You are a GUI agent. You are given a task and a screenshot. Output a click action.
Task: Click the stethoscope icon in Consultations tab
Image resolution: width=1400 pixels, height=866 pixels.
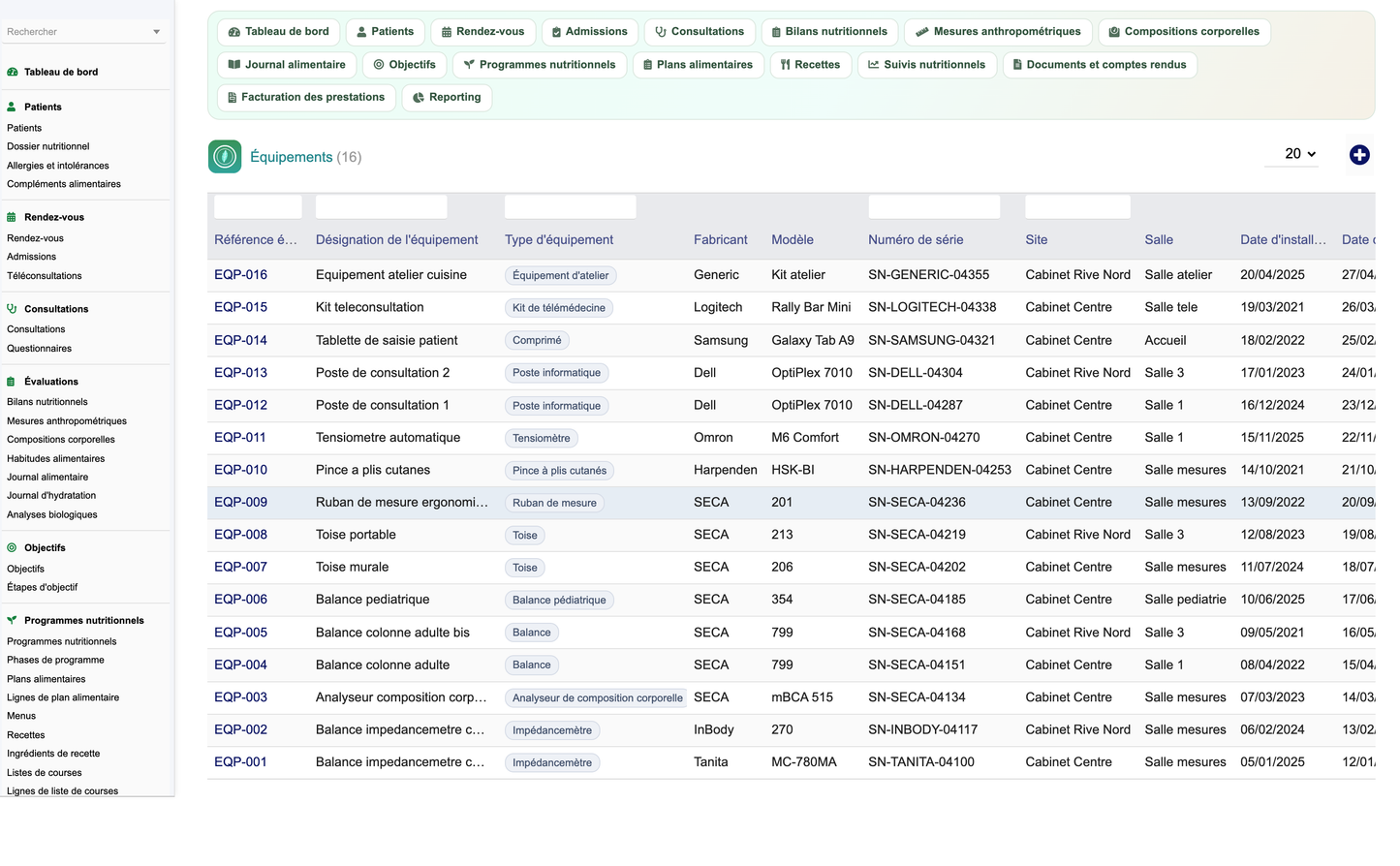click(x=661, y=32)
